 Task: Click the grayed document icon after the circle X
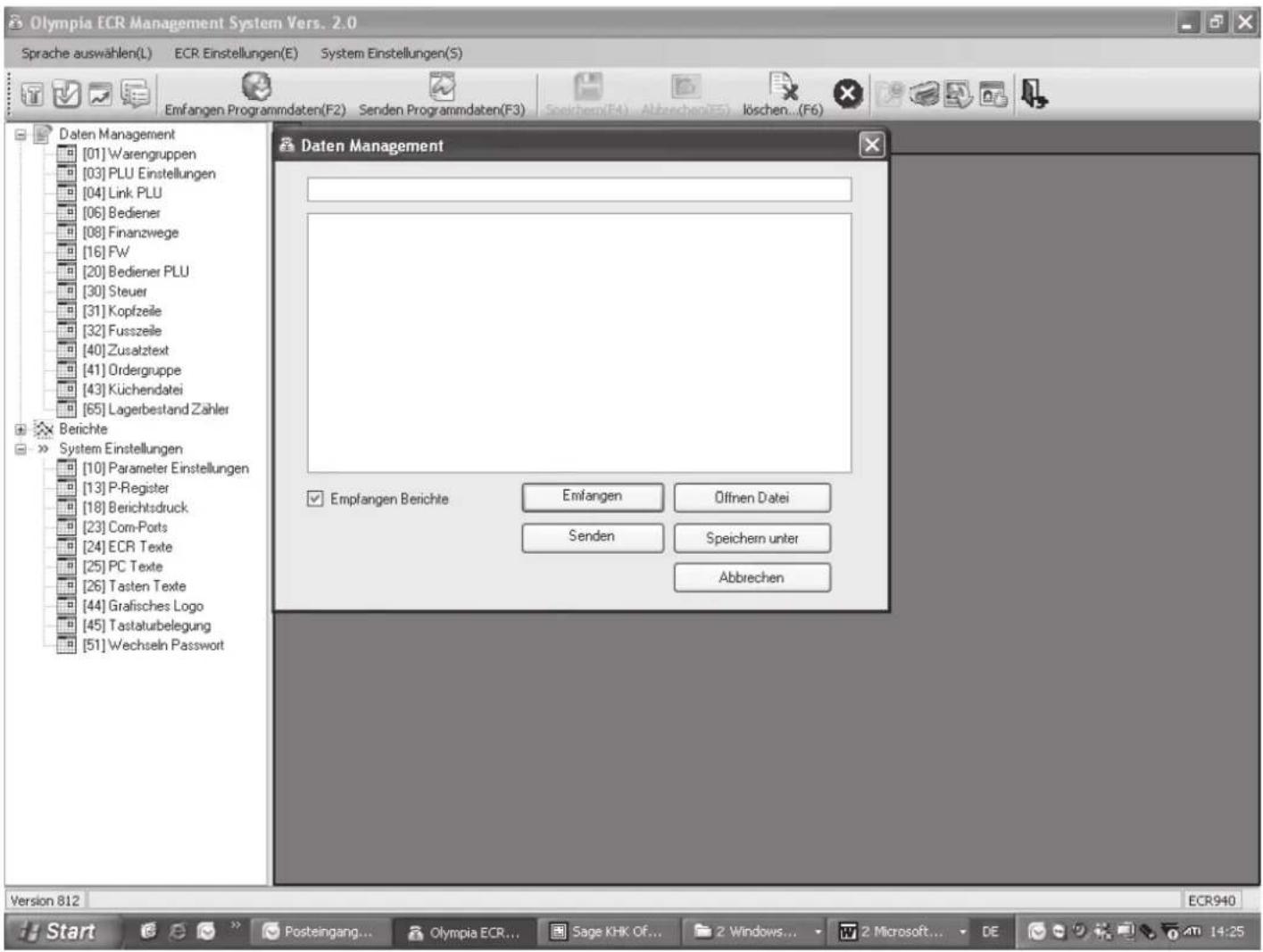click(x=889, y=94)
